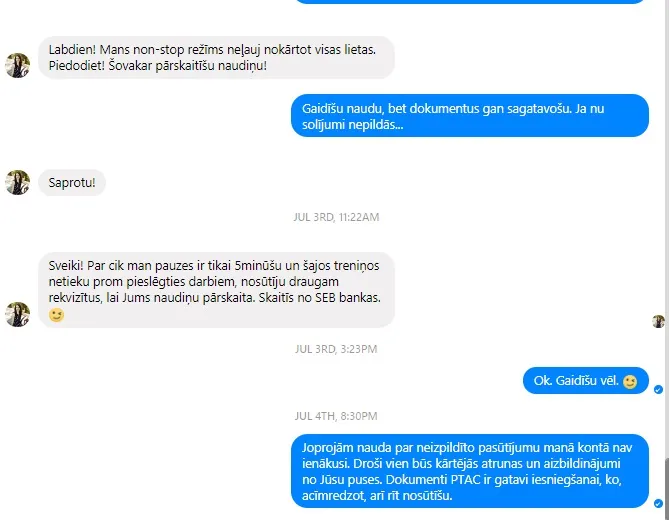Click the avatar beside the SEB bankas message
This screenshot has height=520, width=669.
pyautogui.click(x=17, y=314)
